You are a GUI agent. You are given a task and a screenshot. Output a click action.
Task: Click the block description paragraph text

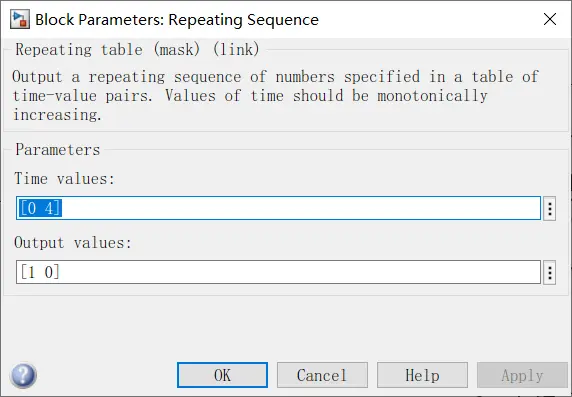point(275,96)
